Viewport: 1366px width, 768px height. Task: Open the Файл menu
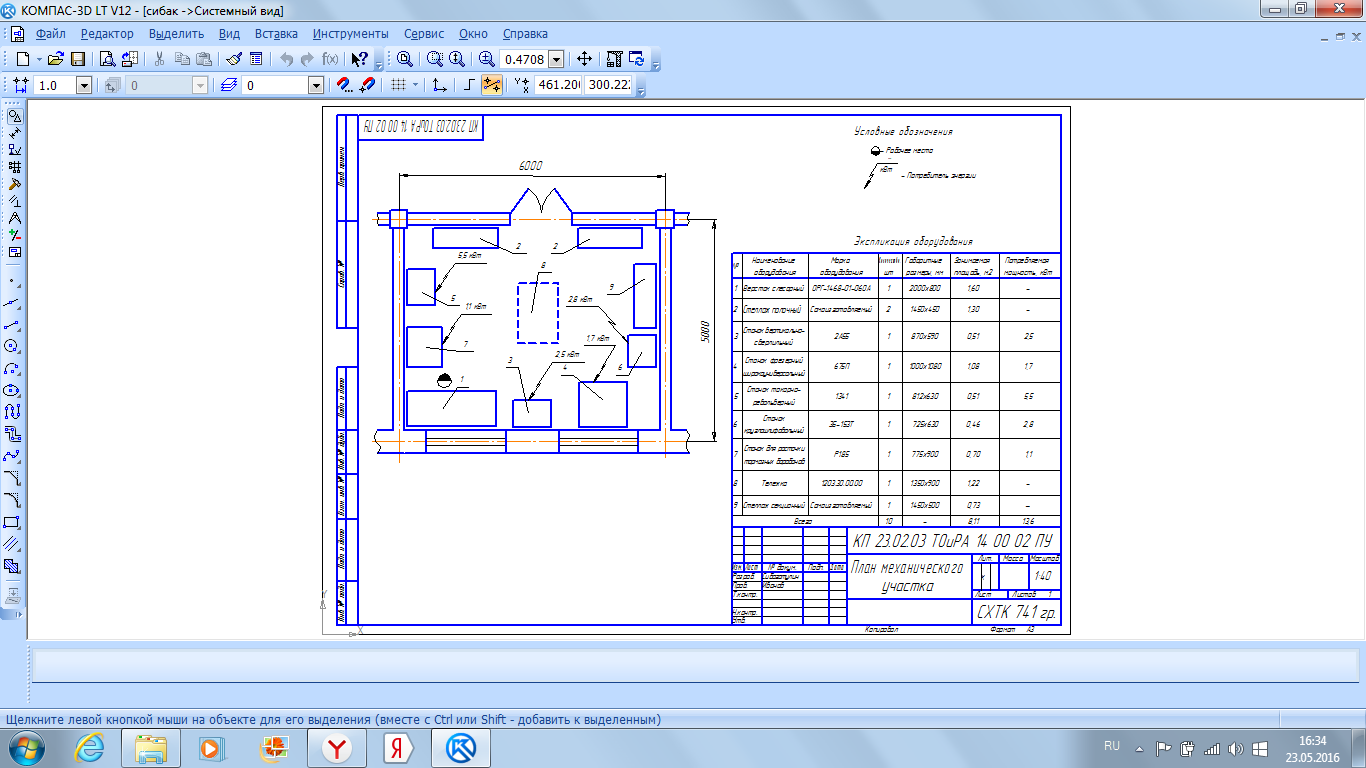pyautogui.click(x=50, y=34)
